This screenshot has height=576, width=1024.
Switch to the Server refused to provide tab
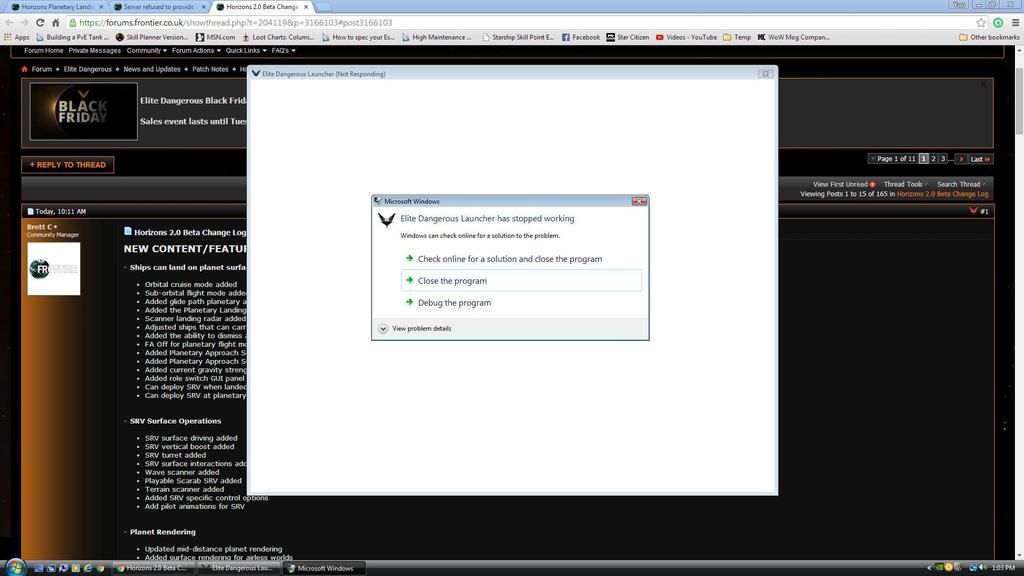pyautogui.click(x=158, y=7)
